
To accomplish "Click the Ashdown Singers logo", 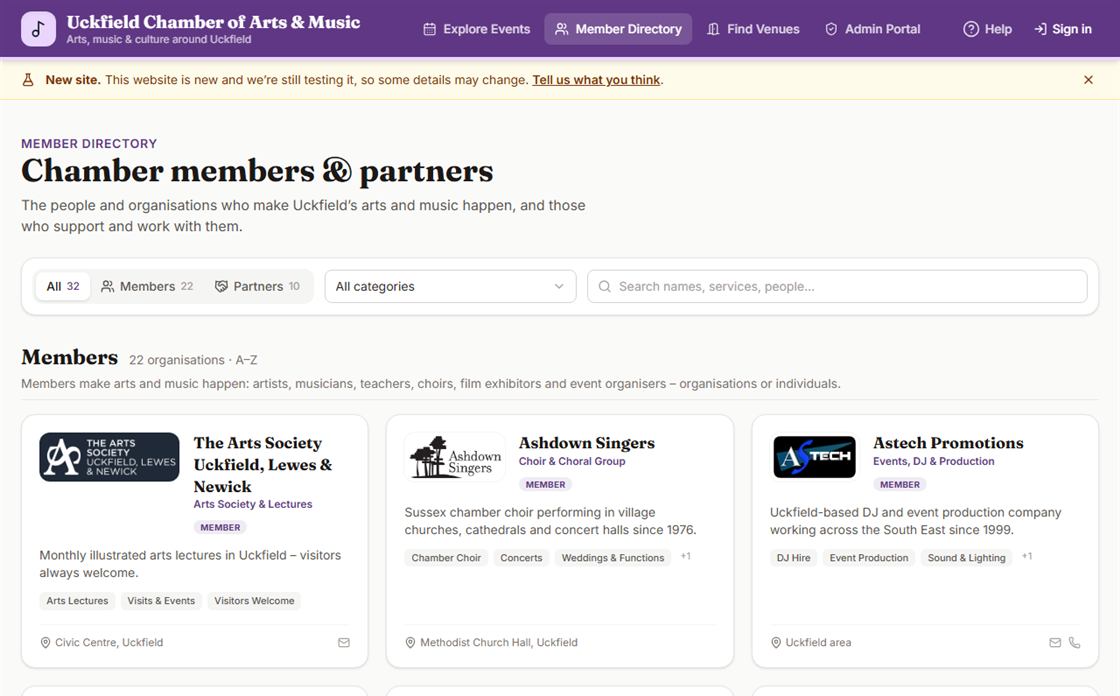I will 454,457.
